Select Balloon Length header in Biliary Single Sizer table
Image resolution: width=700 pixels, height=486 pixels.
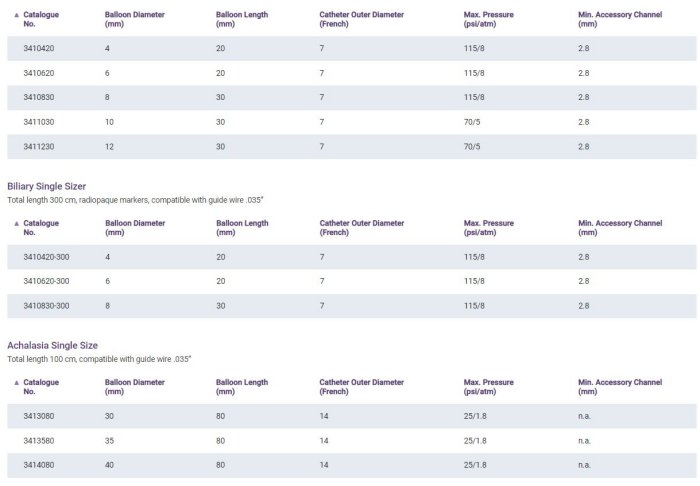(242, 228)
